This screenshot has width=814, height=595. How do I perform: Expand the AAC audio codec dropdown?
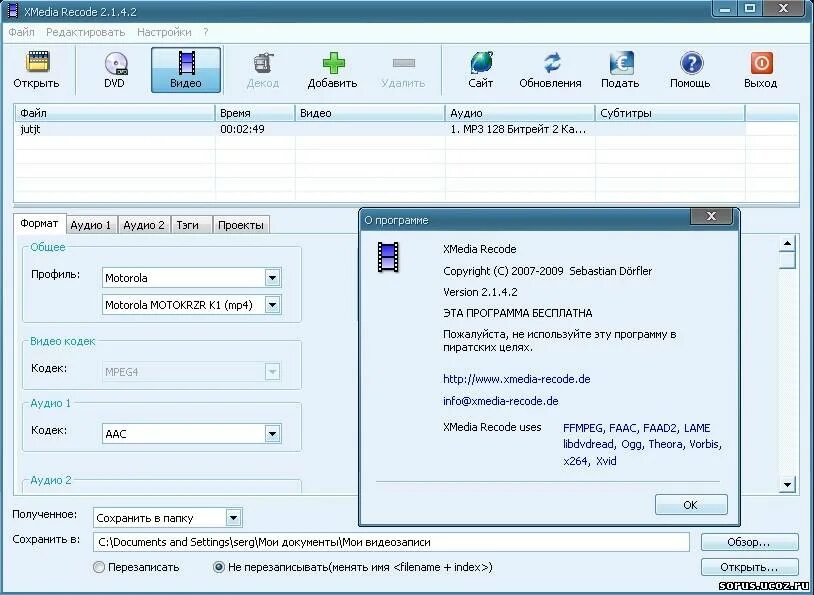point(273,434)
